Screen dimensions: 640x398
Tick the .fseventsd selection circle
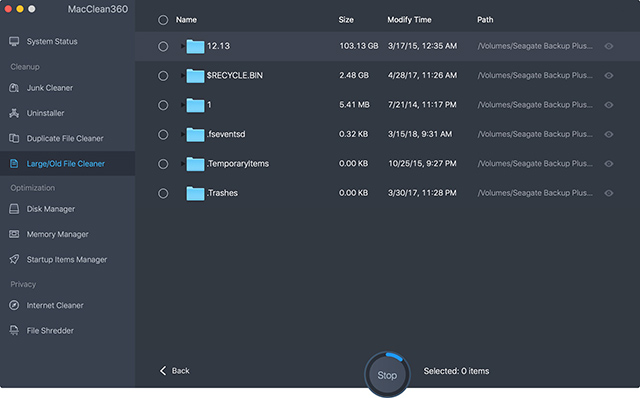163,134
